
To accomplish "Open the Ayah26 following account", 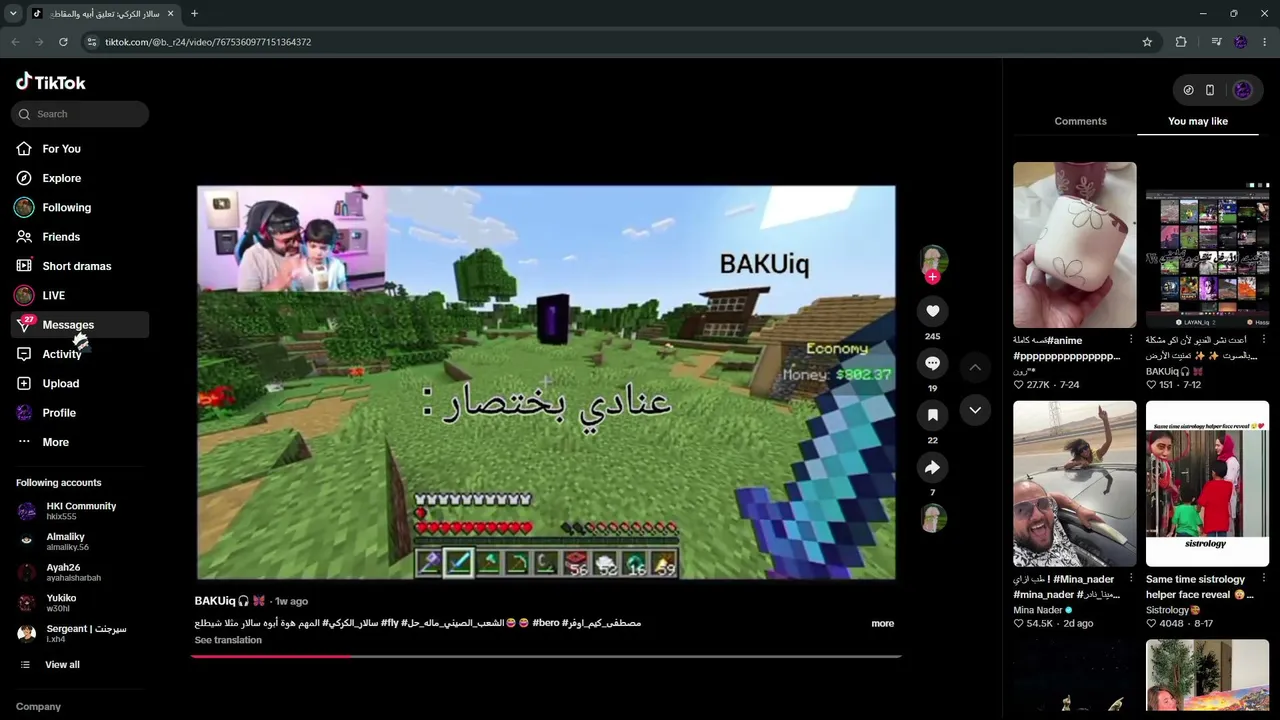I will 80,572.
